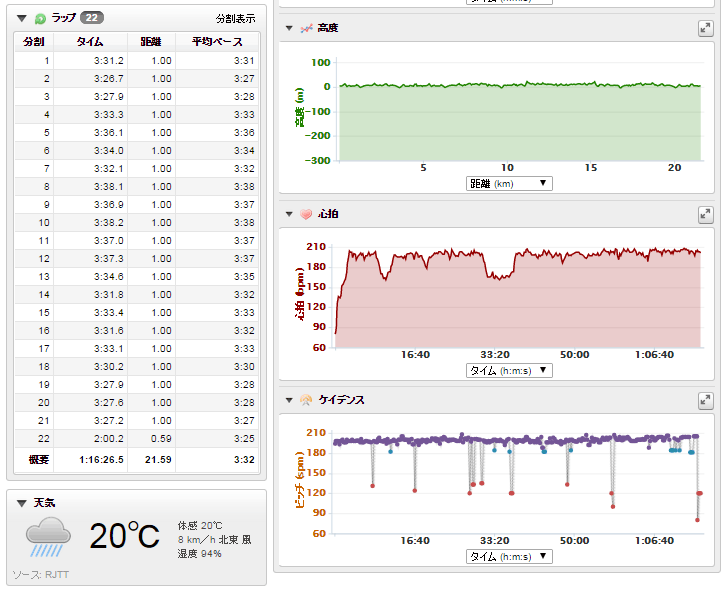Click the cadence icon next to ケイデンス
The width and height of the screenshot is (725, 591).
pyautogui.click(x=306, y=400)
